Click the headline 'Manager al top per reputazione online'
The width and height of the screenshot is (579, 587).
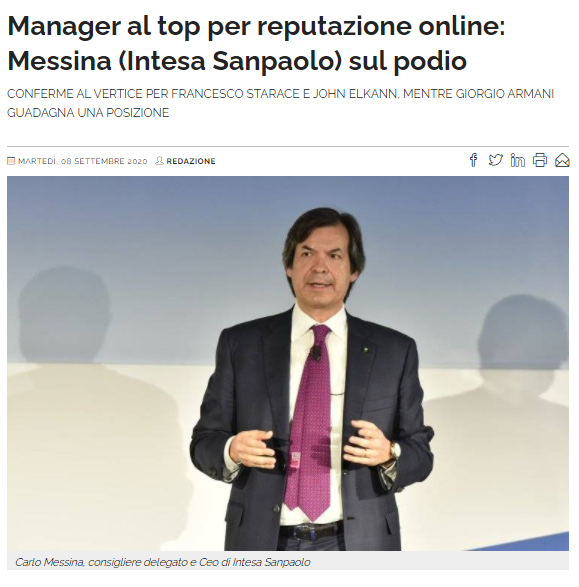[256, 26]
